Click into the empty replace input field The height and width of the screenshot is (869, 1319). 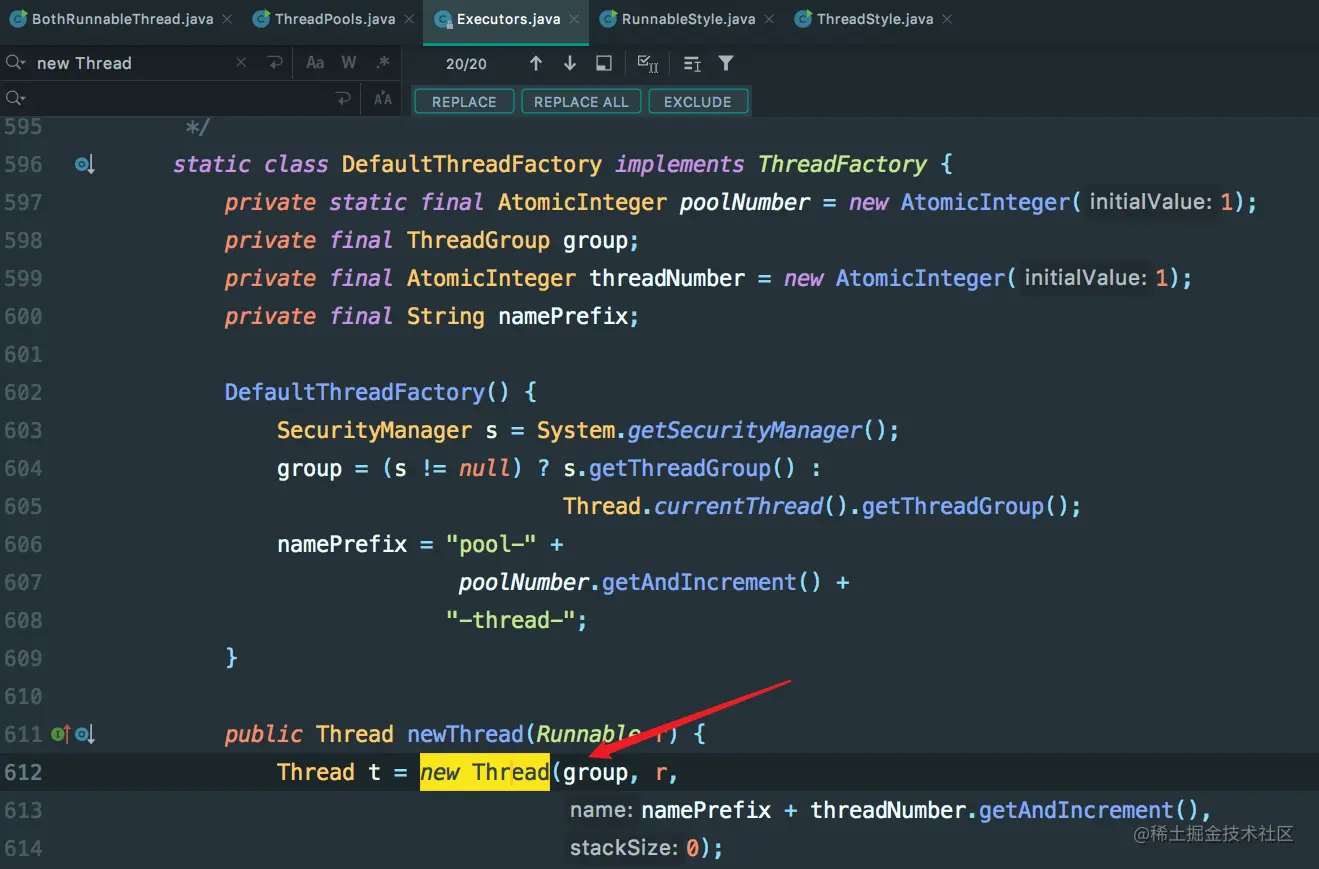180,98
